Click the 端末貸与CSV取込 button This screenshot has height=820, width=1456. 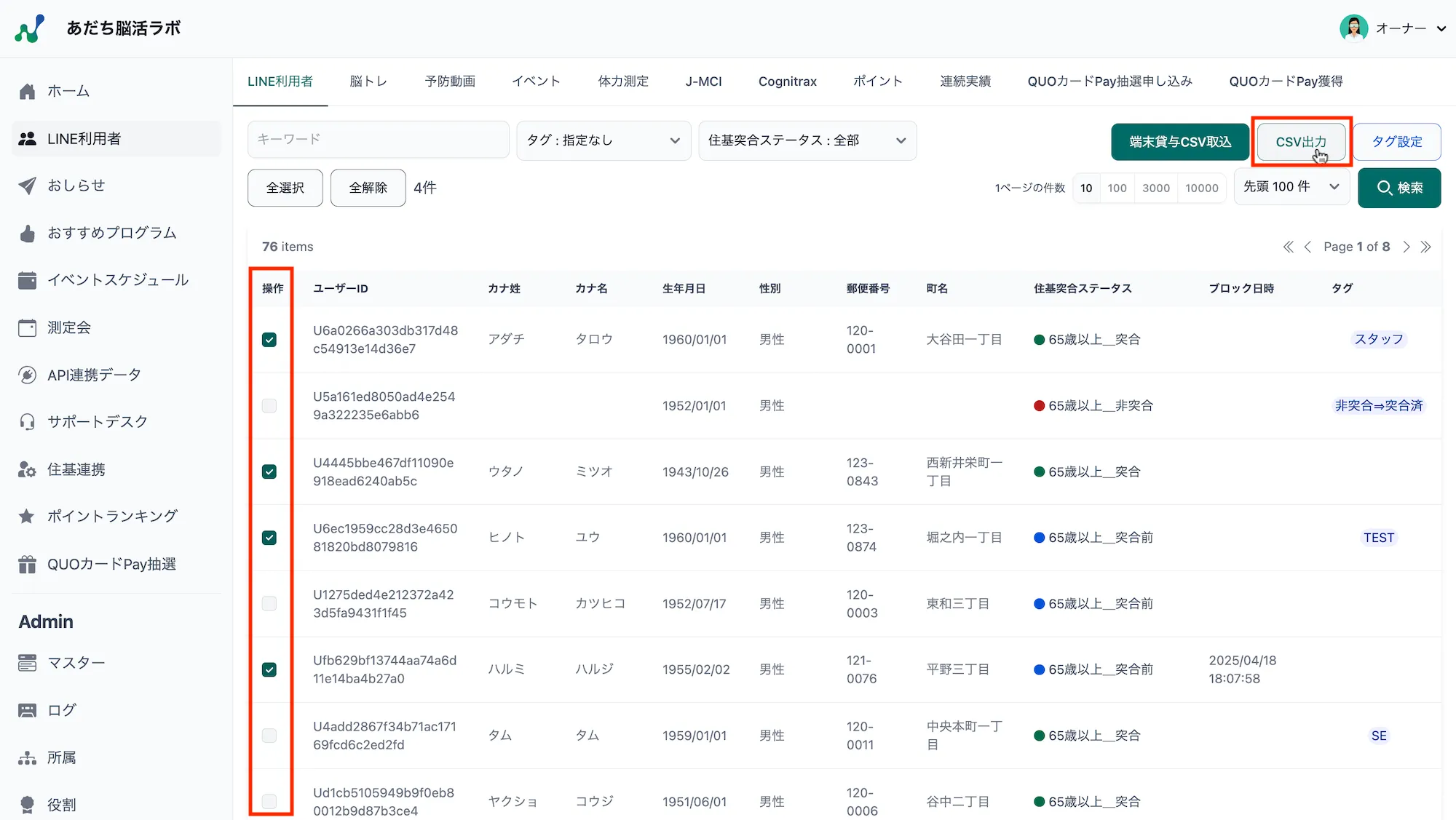pyautogui.click(x=1179, y=142)
